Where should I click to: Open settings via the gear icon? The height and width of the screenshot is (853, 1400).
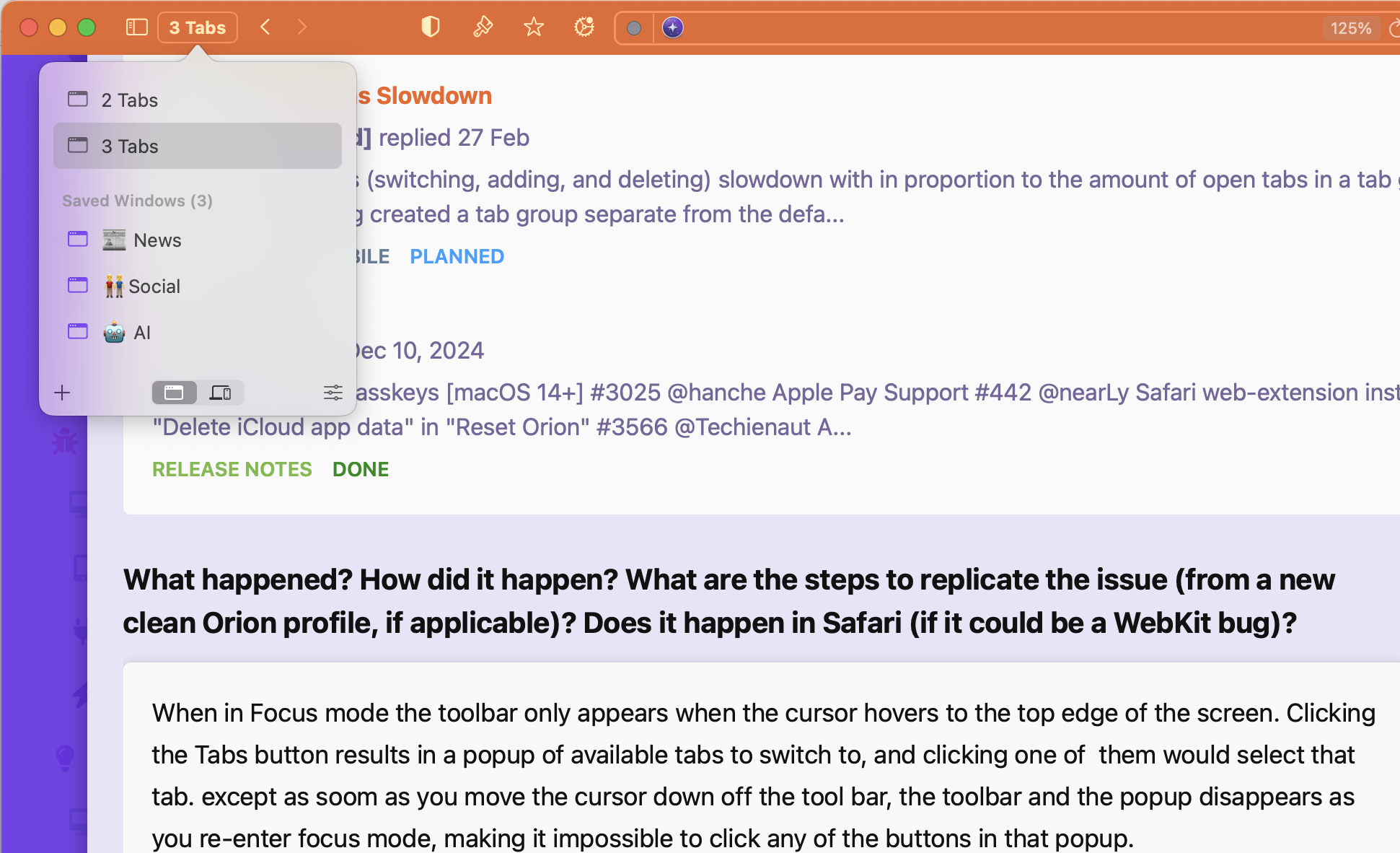pos(584,27)
